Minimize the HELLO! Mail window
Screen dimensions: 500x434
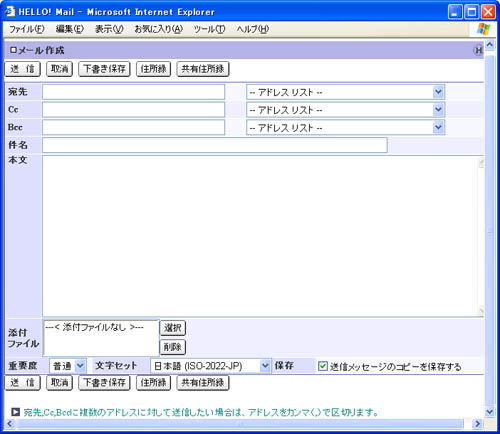455,12
